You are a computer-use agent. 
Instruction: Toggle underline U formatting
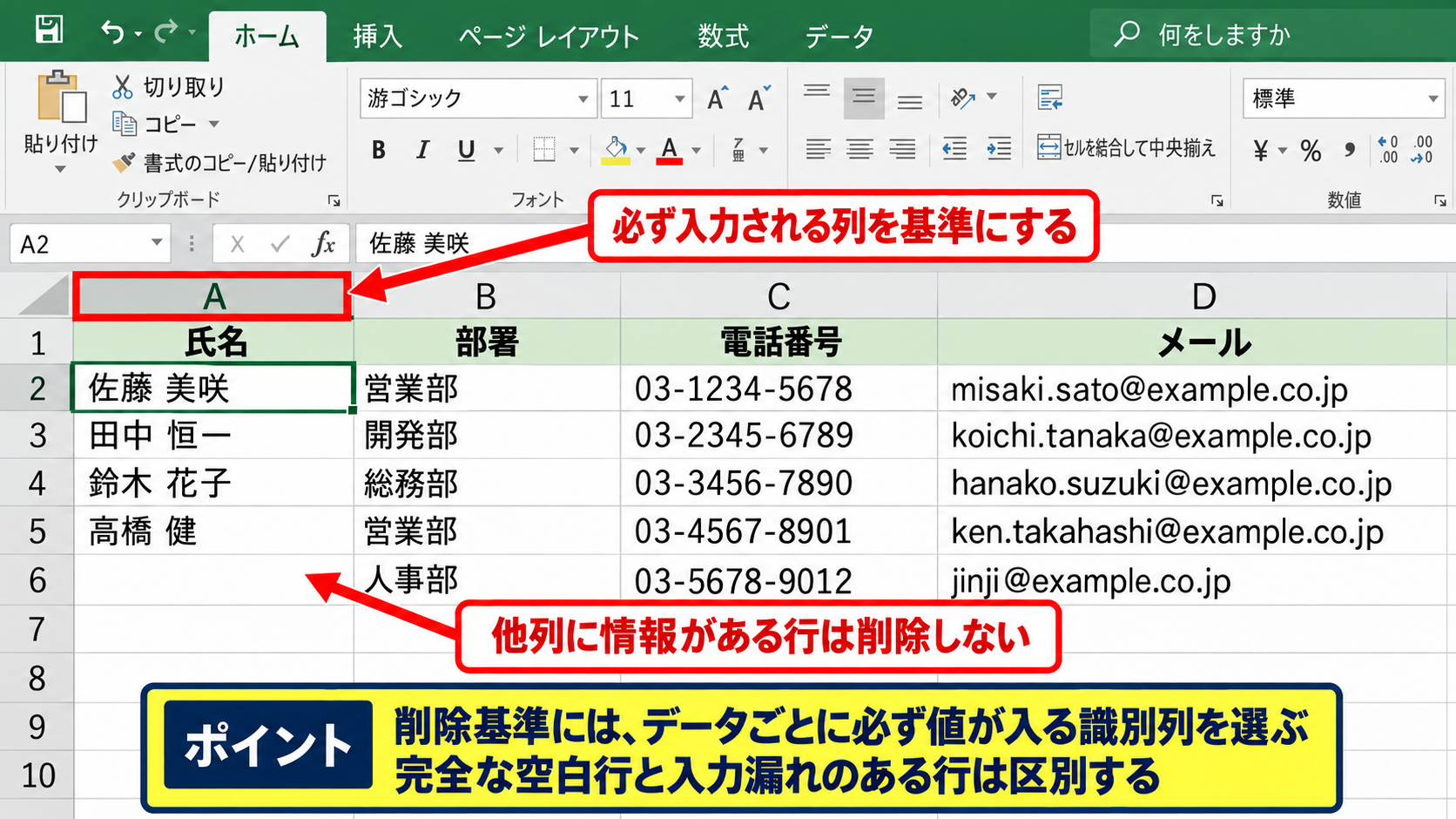coord(467,150)
